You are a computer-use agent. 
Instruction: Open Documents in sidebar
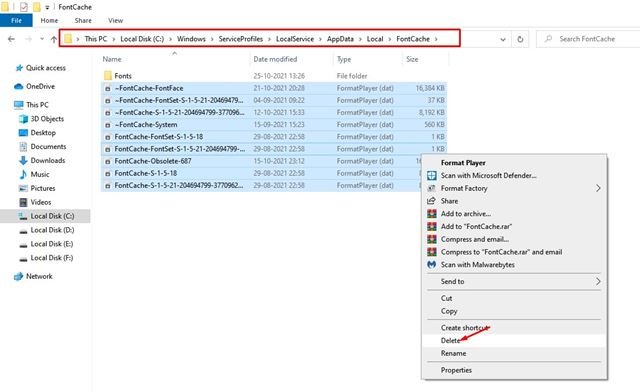point(48,146)
